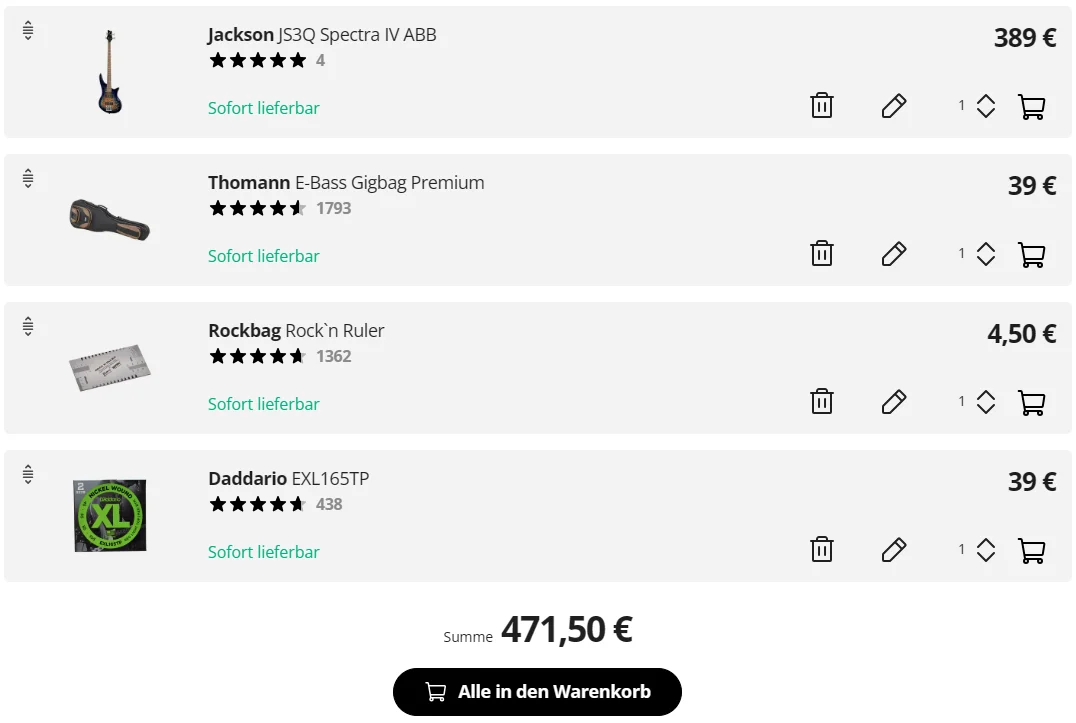Add Jackson JS3Q Spectra to cart
1076x723 pixels.
click(x=1031, y=106)
